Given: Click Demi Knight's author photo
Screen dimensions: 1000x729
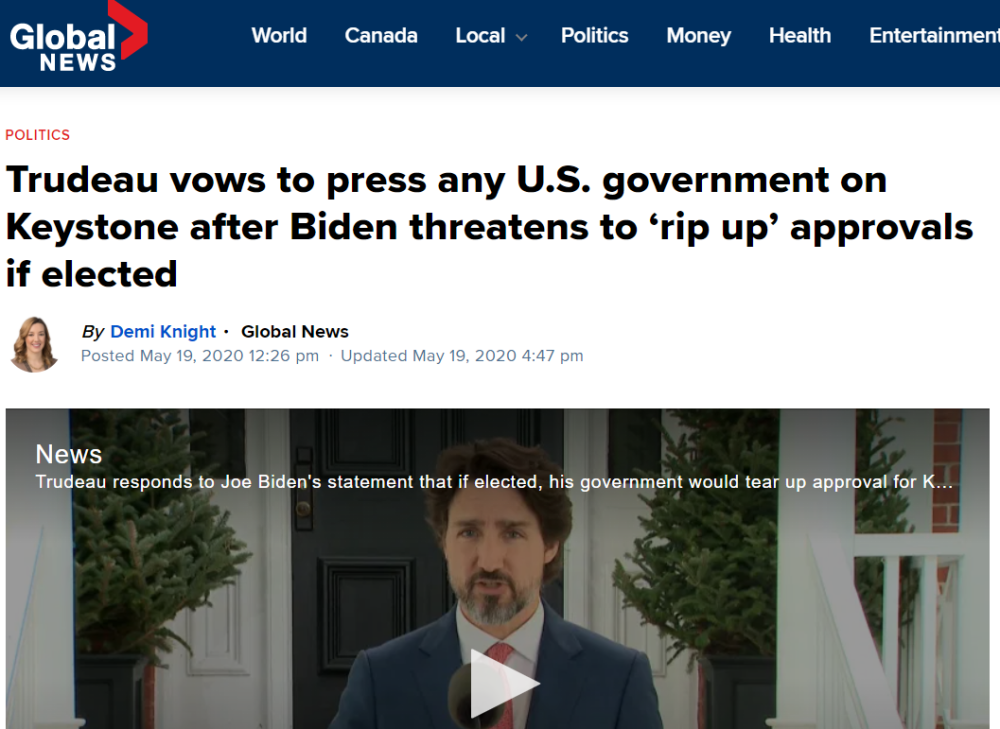Looking at the screenshot, I should pos(34,344).
